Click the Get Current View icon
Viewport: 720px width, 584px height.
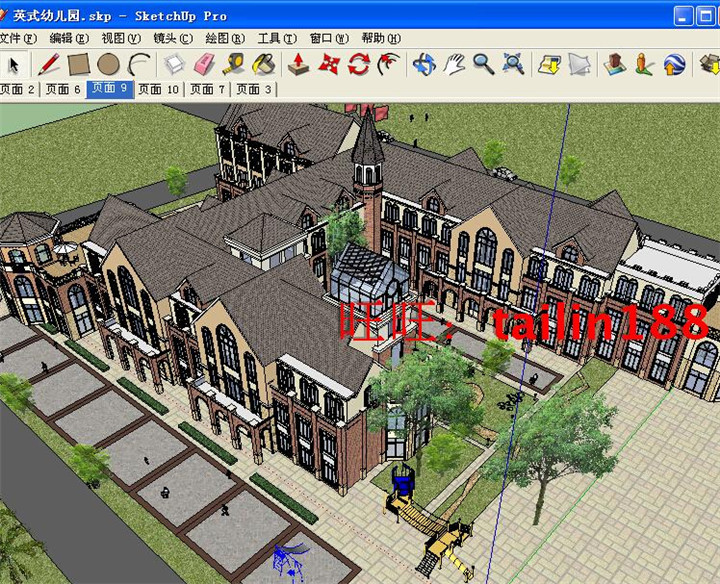[550, 64]
